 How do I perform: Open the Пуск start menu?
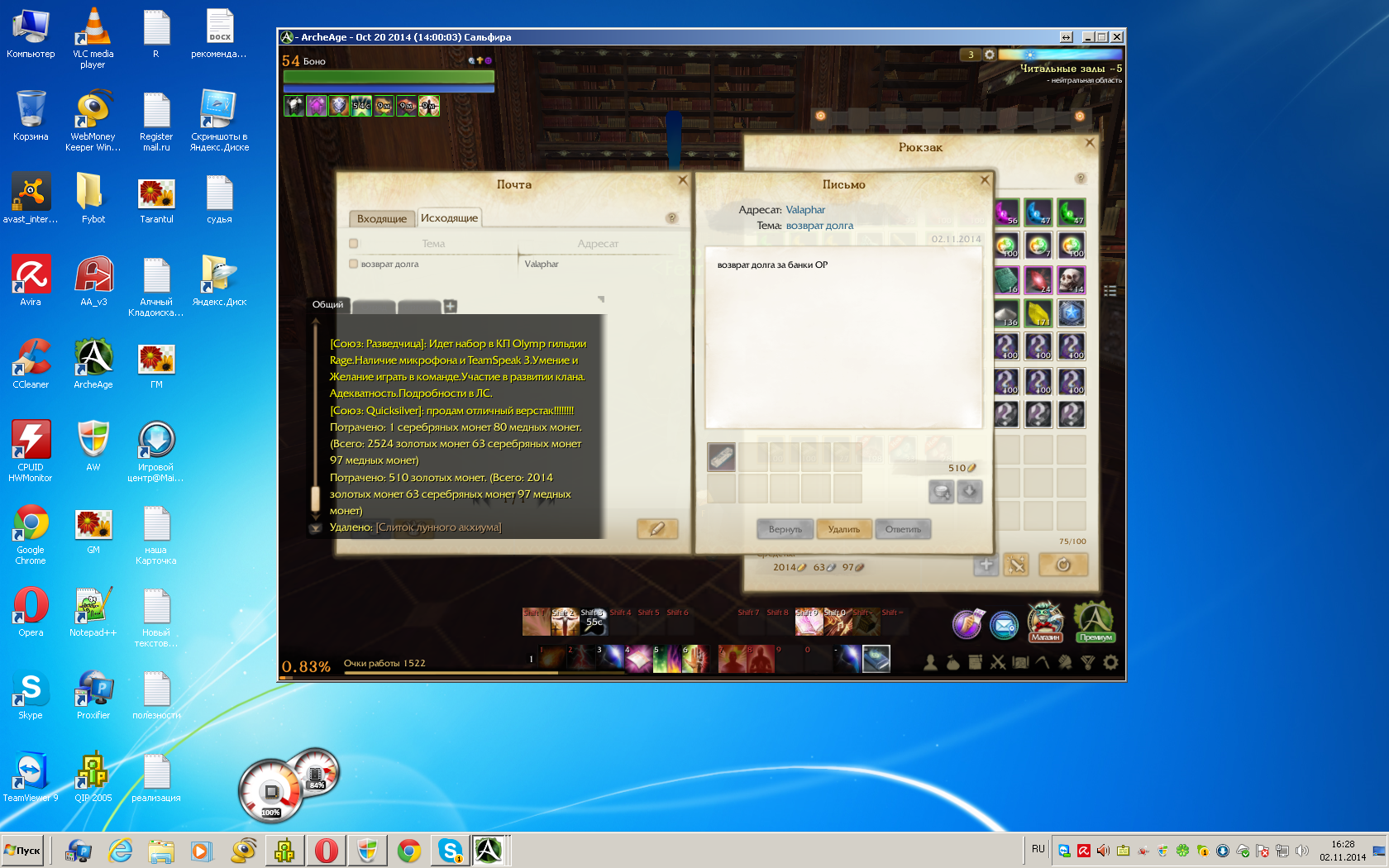click(23, 850)
